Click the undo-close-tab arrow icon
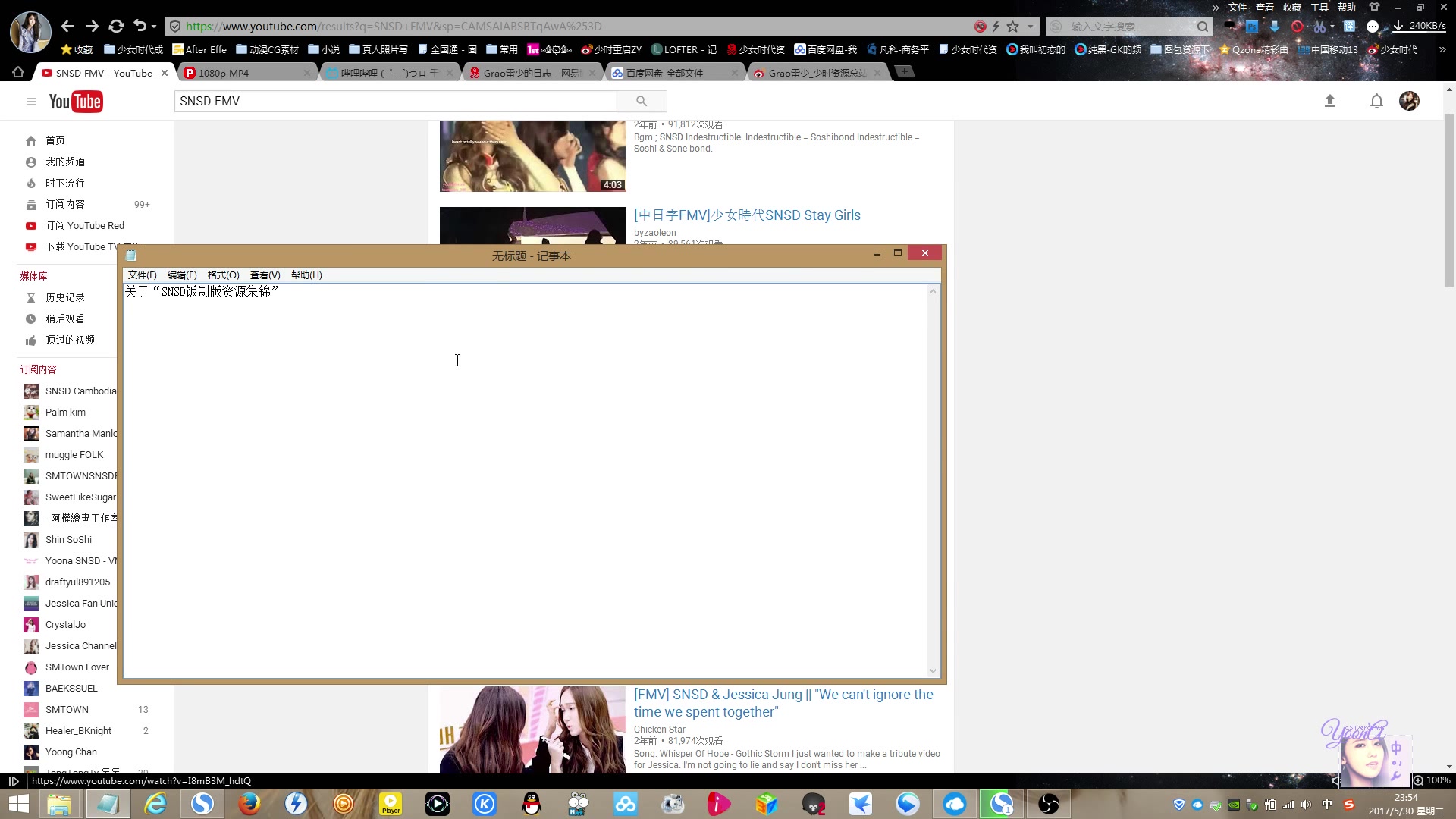Screen dimensions: 1456x819 [140, 26]
